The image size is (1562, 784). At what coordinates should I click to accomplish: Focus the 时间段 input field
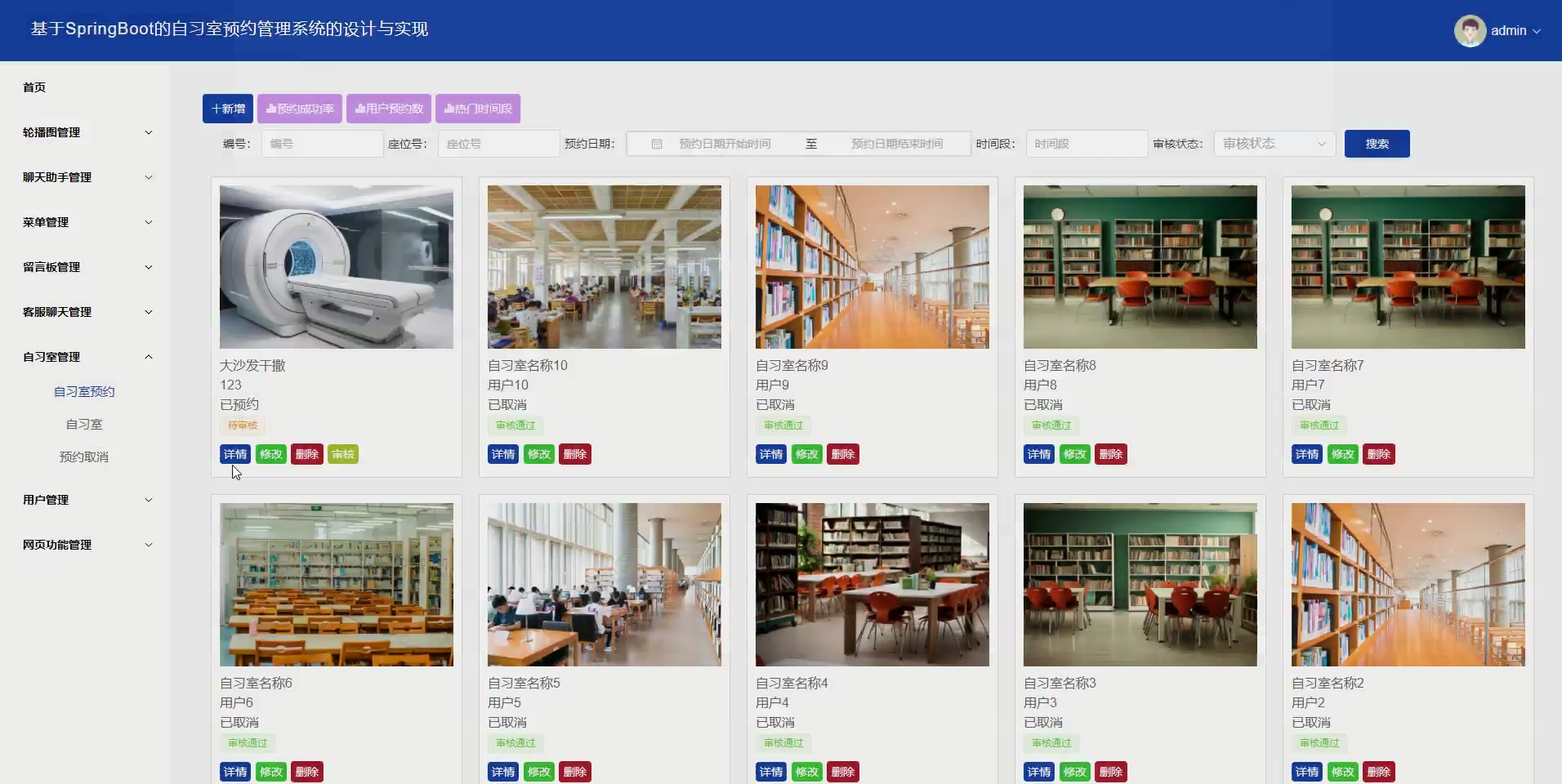point(1087,144)
